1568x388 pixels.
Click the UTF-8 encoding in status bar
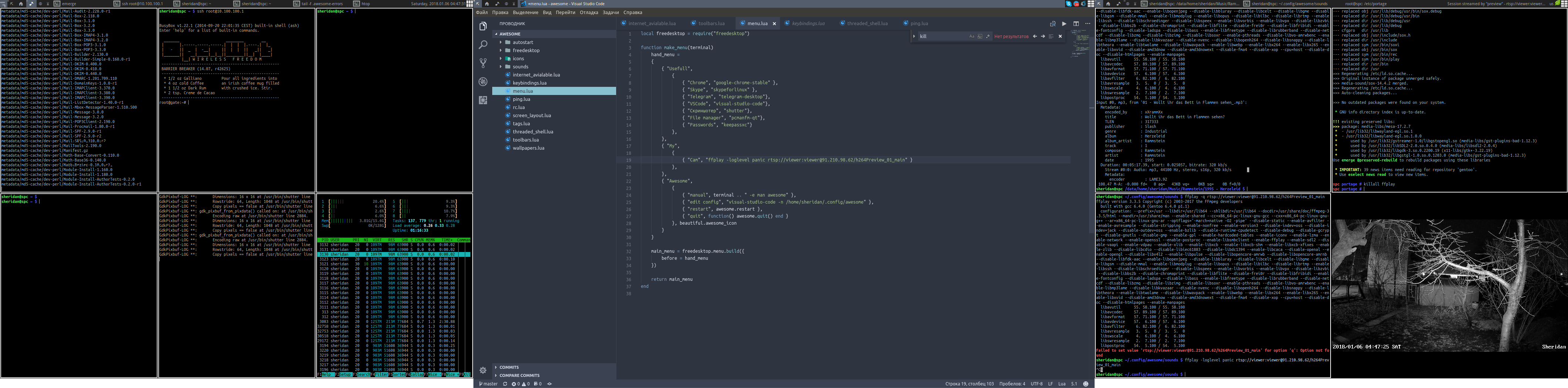pos(1037,384)
